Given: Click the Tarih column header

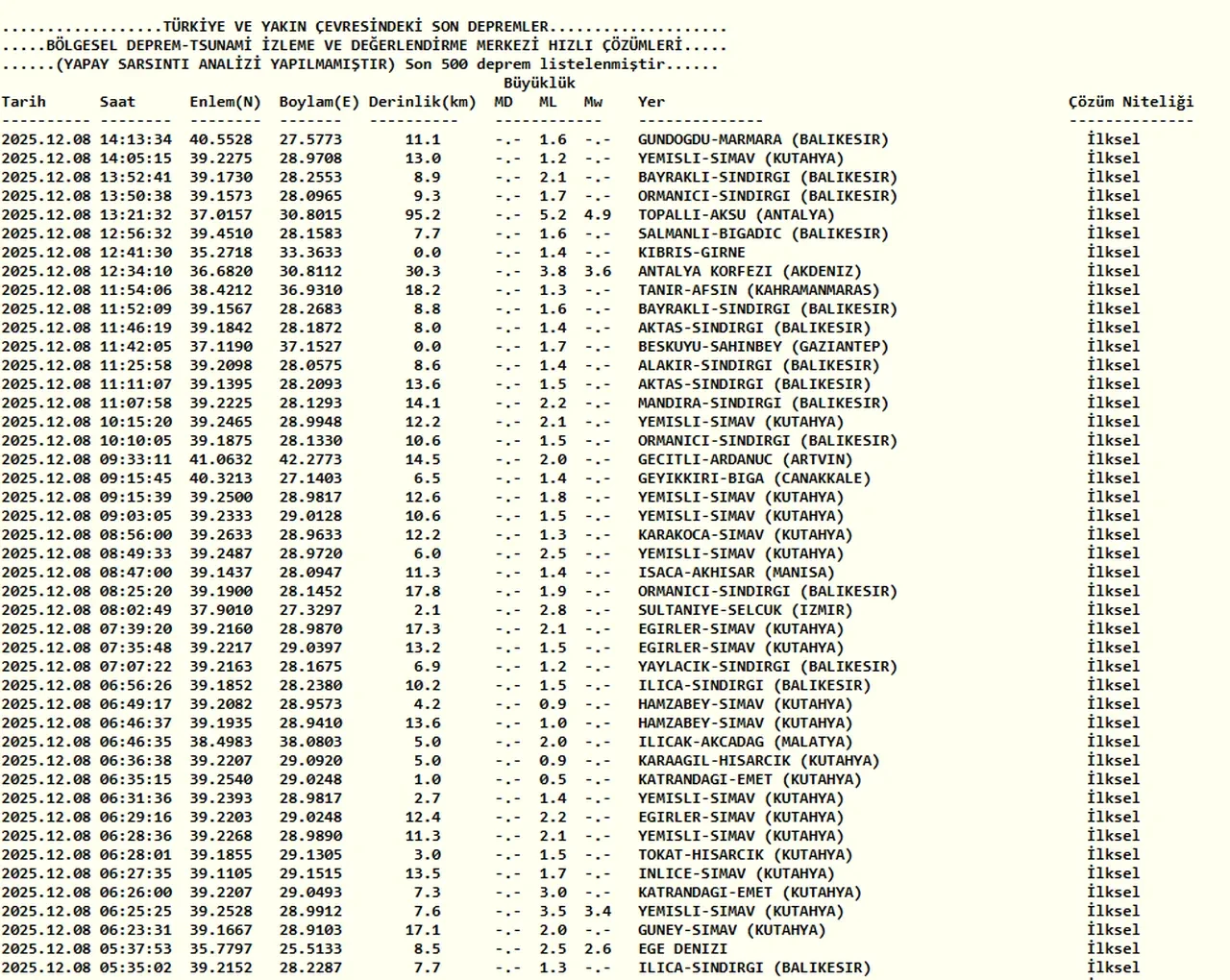Looking at the screenshot, I should click(x=24, y=102).
